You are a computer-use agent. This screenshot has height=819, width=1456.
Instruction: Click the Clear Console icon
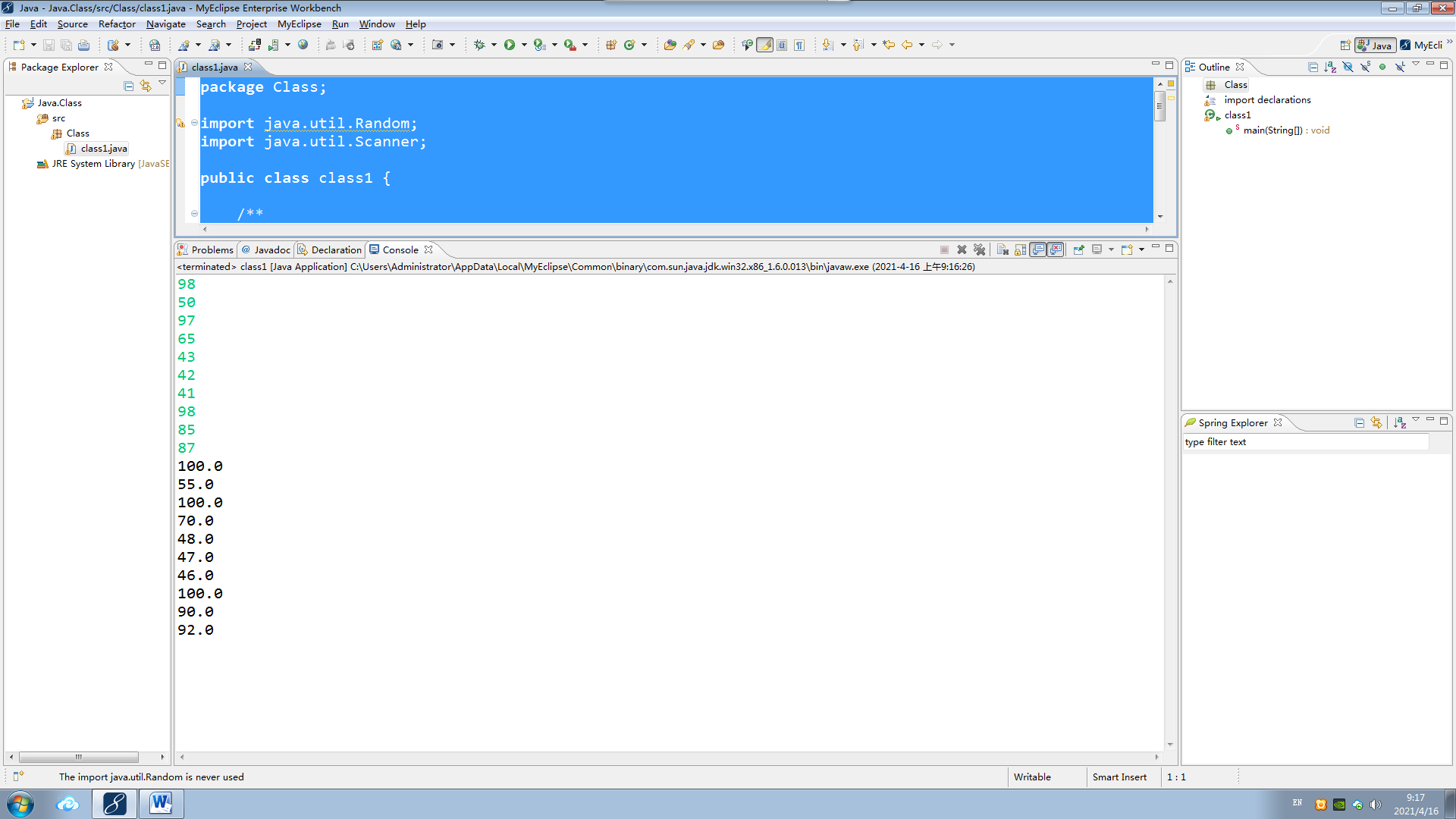pos(1003,249)
